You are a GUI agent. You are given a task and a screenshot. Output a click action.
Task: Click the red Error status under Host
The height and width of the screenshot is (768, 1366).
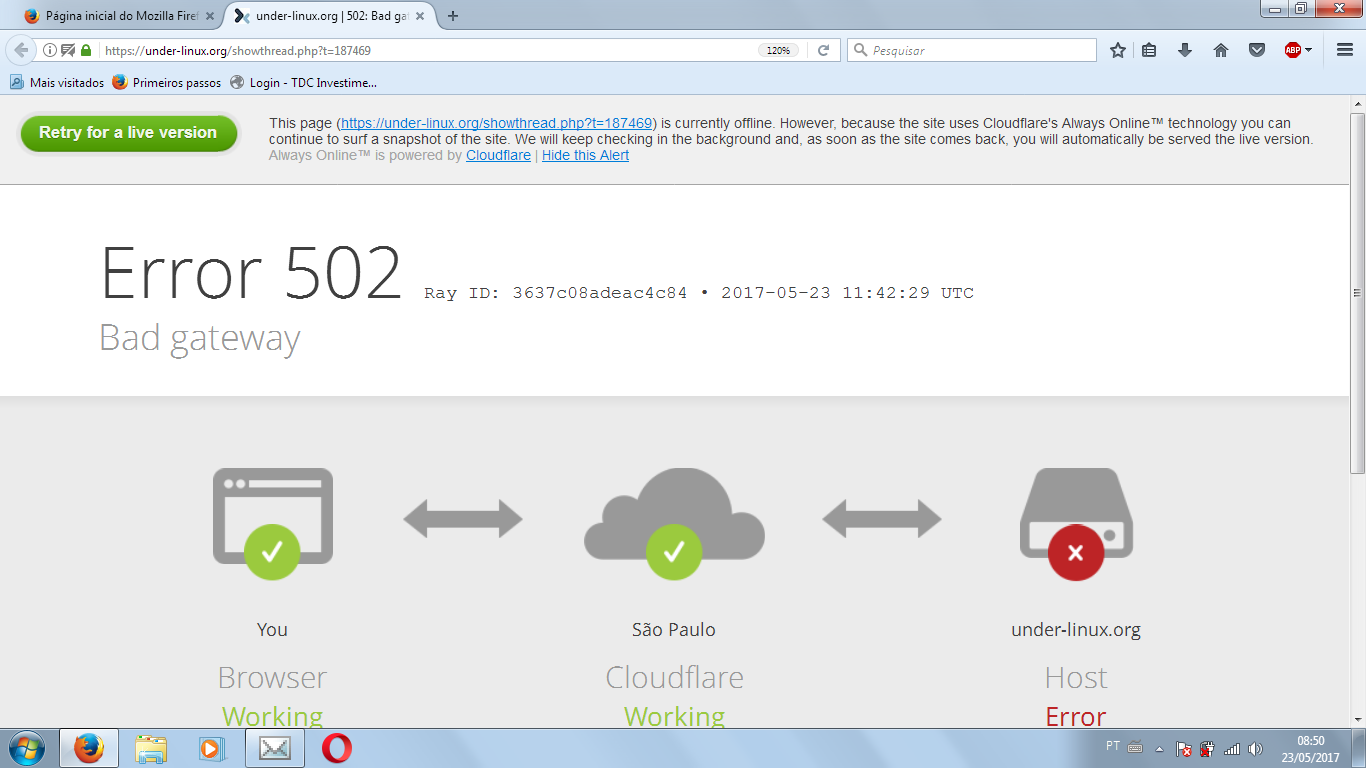click(1076, 716)
